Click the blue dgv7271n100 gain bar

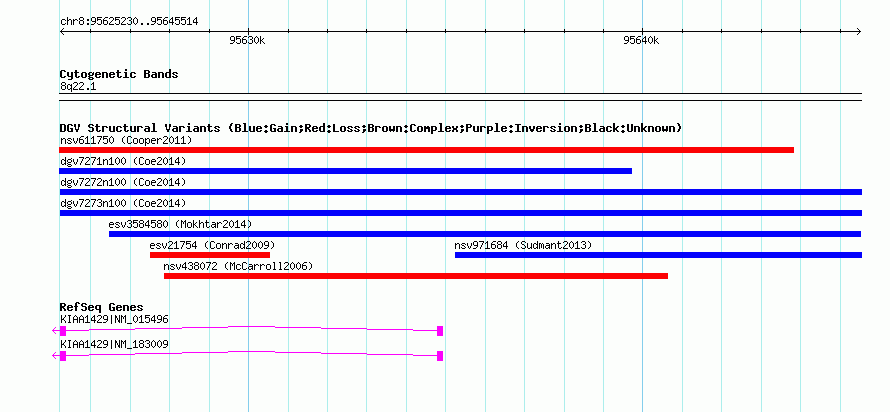point(346,171)
